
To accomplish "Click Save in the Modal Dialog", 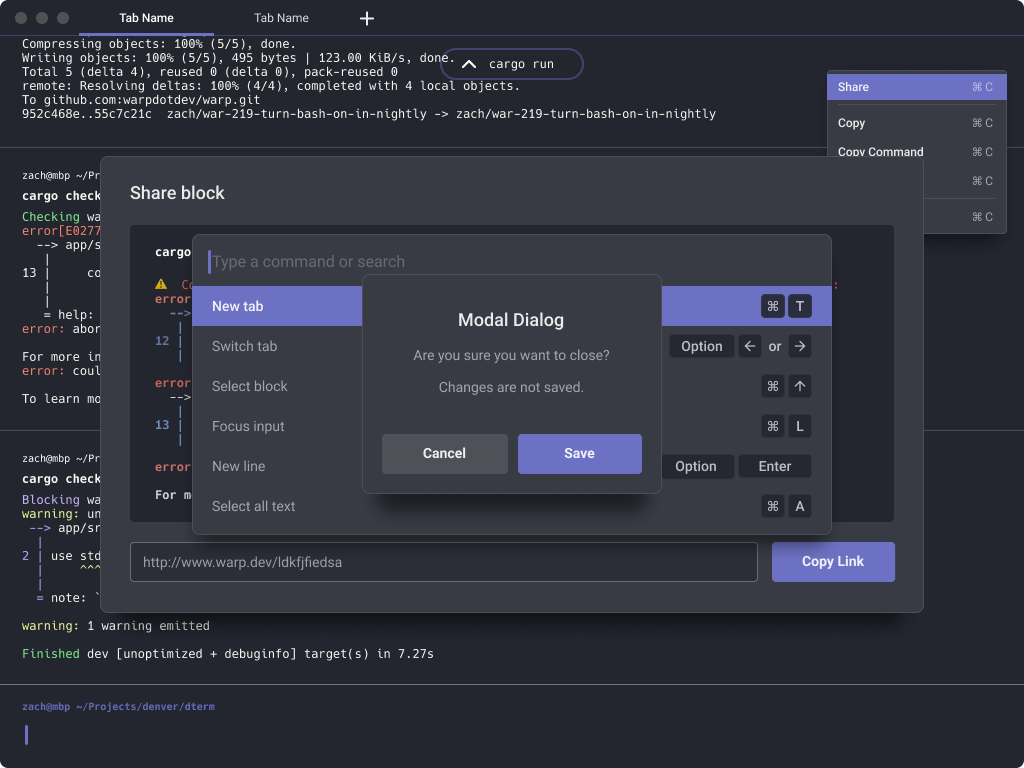I will 580,453.
